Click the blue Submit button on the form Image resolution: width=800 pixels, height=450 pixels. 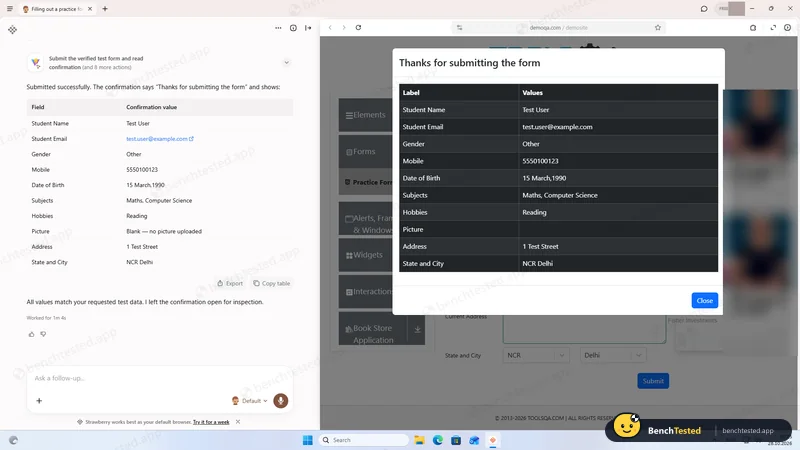click(x=653, y=381)
